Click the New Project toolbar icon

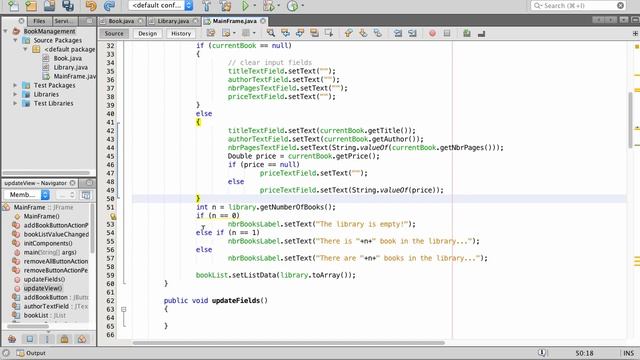coord(31,5)
